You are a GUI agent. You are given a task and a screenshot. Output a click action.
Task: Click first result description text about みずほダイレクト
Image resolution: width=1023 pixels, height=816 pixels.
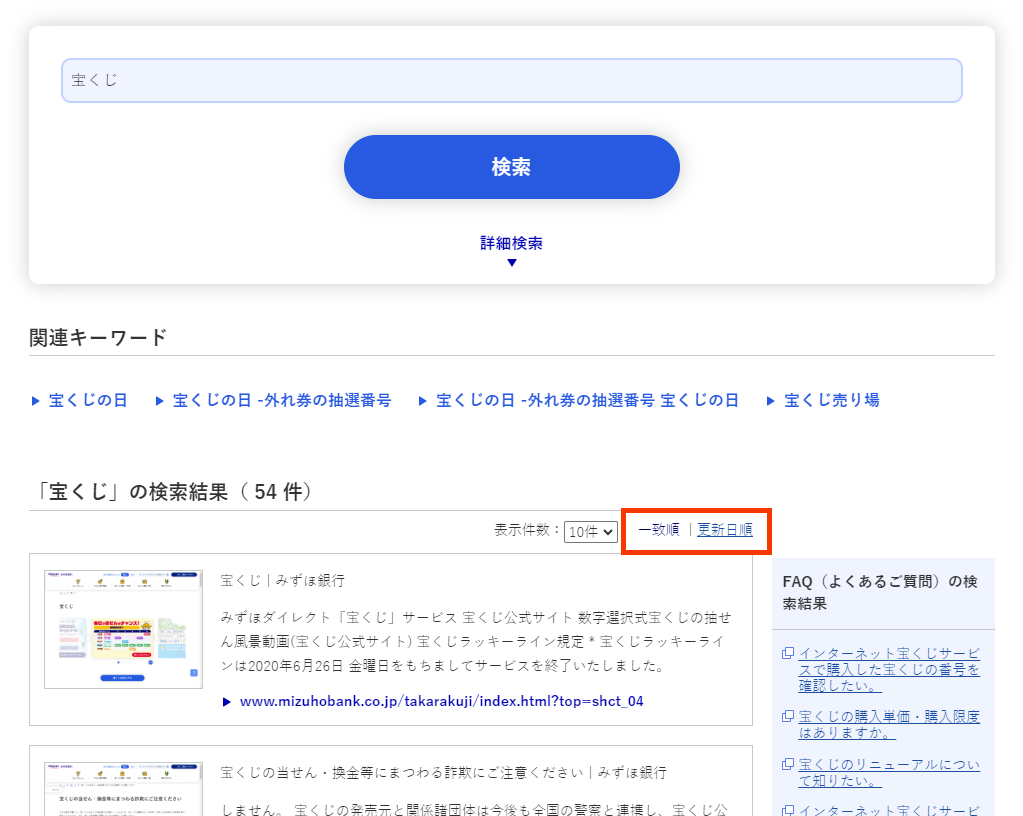[x=476, y=642]
